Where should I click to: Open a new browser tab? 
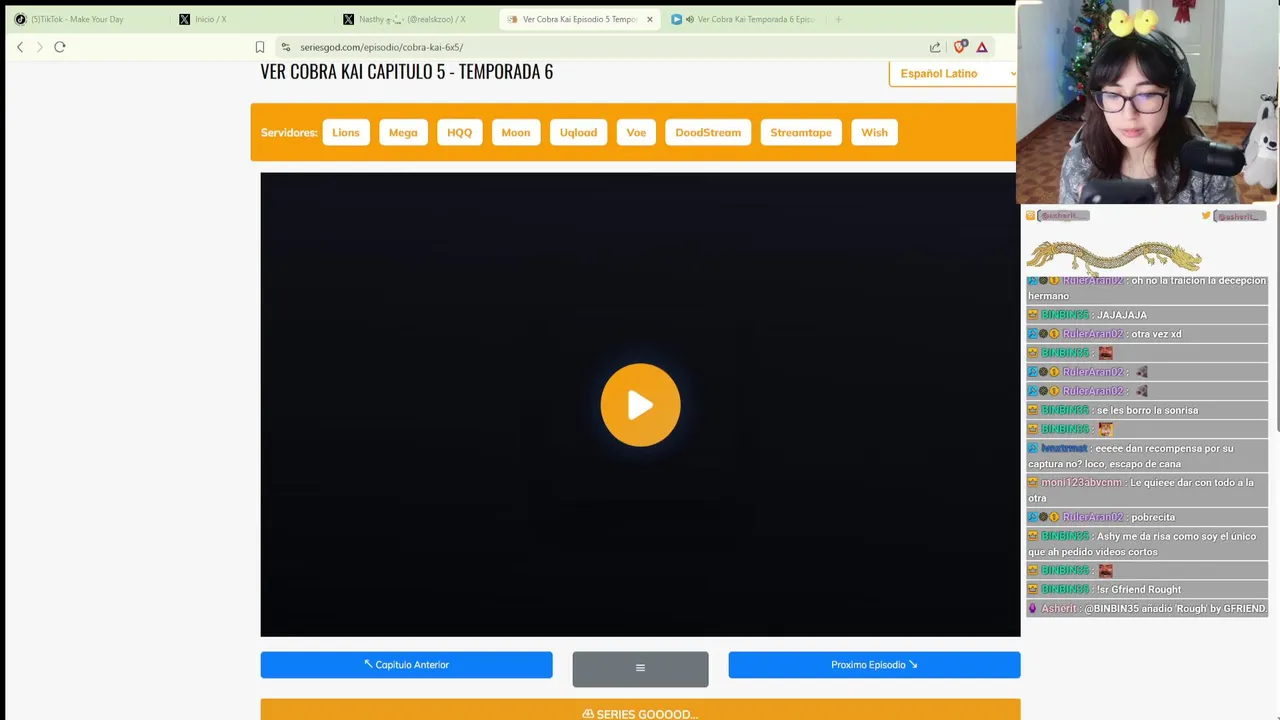(x=838, y=19)
